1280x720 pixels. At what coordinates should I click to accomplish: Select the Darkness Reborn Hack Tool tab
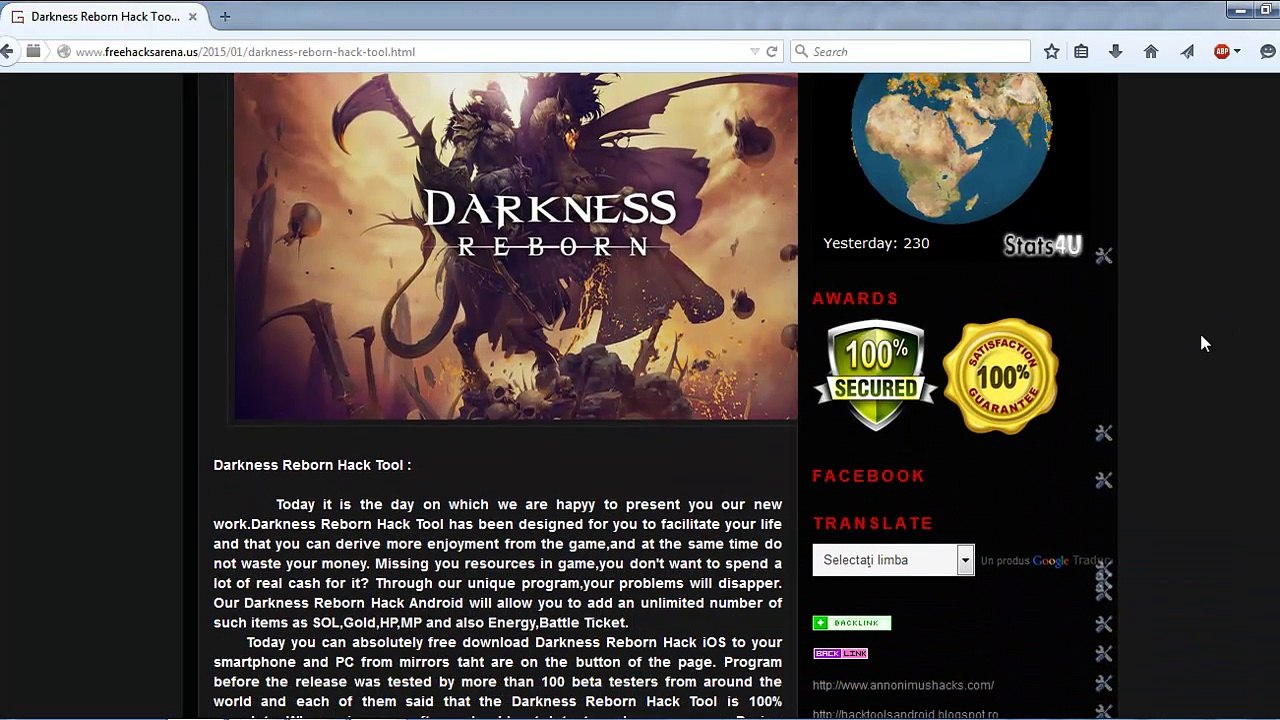click(105, 17)
